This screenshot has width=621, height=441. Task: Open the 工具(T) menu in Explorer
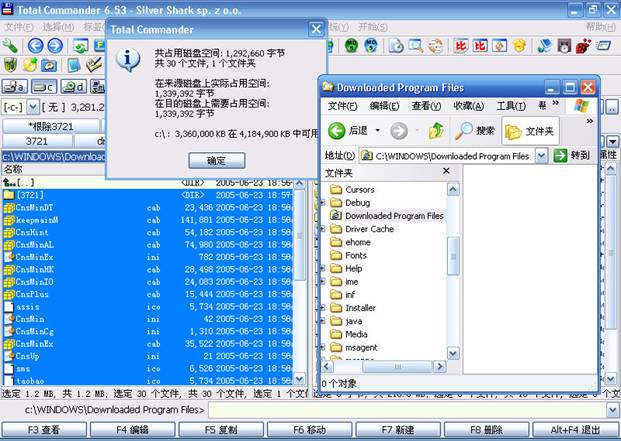point(511,106)
